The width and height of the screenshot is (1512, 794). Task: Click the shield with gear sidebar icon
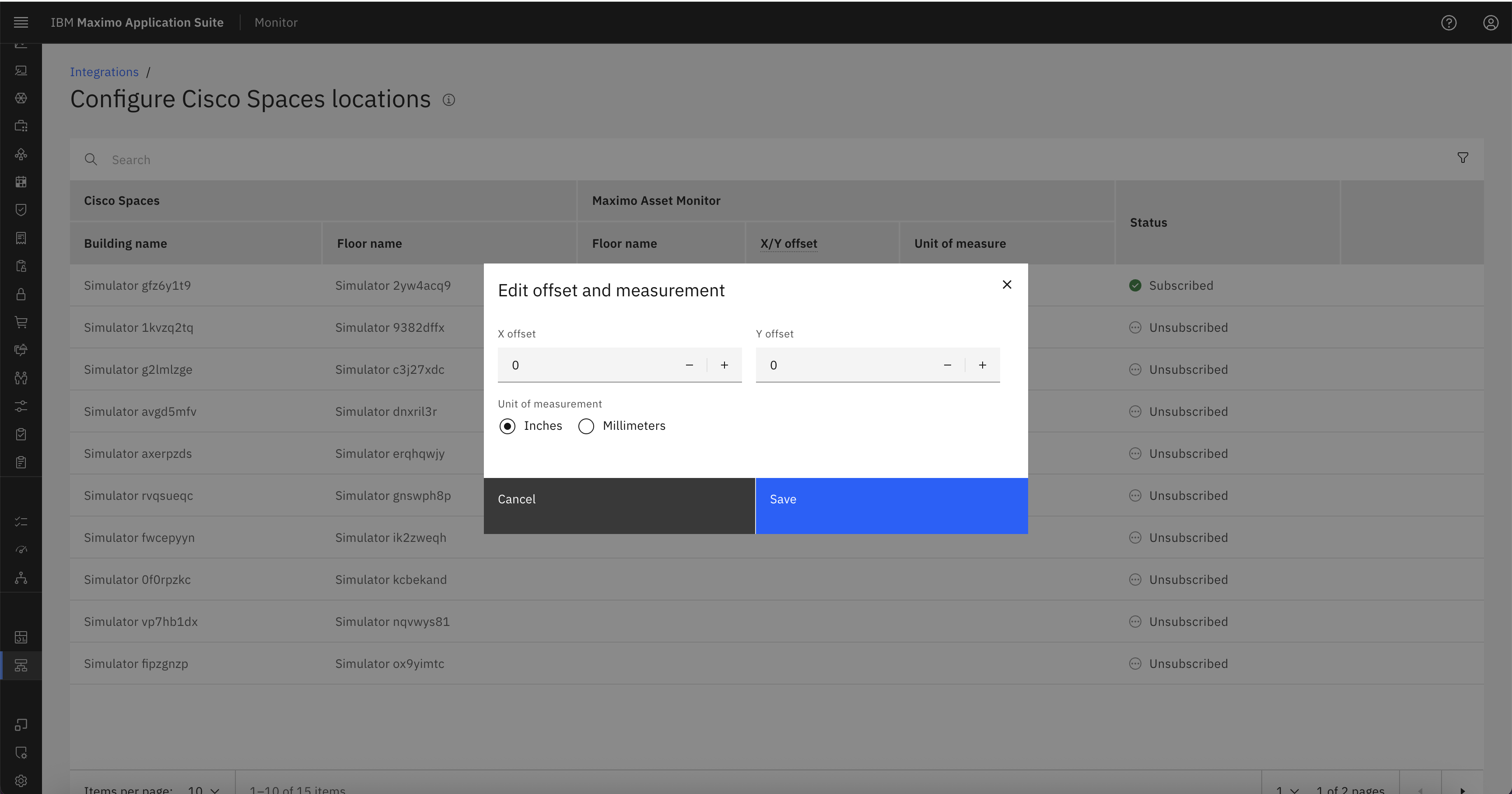pos(21,753)
